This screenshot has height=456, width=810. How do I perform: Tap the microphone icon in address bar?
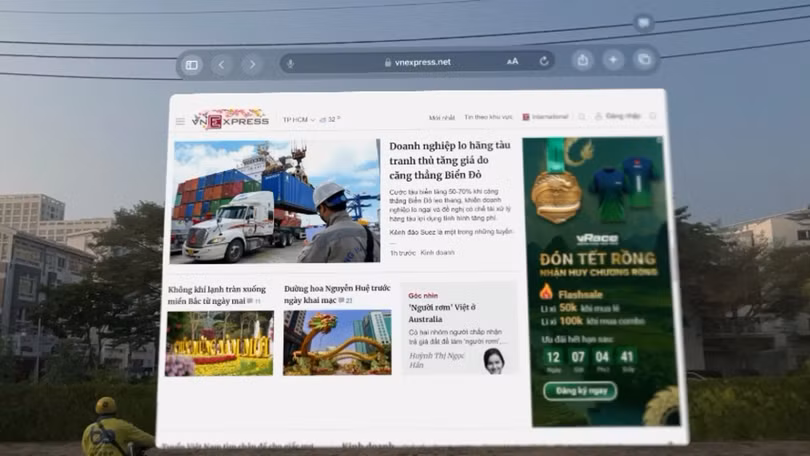tap(291, 62)
